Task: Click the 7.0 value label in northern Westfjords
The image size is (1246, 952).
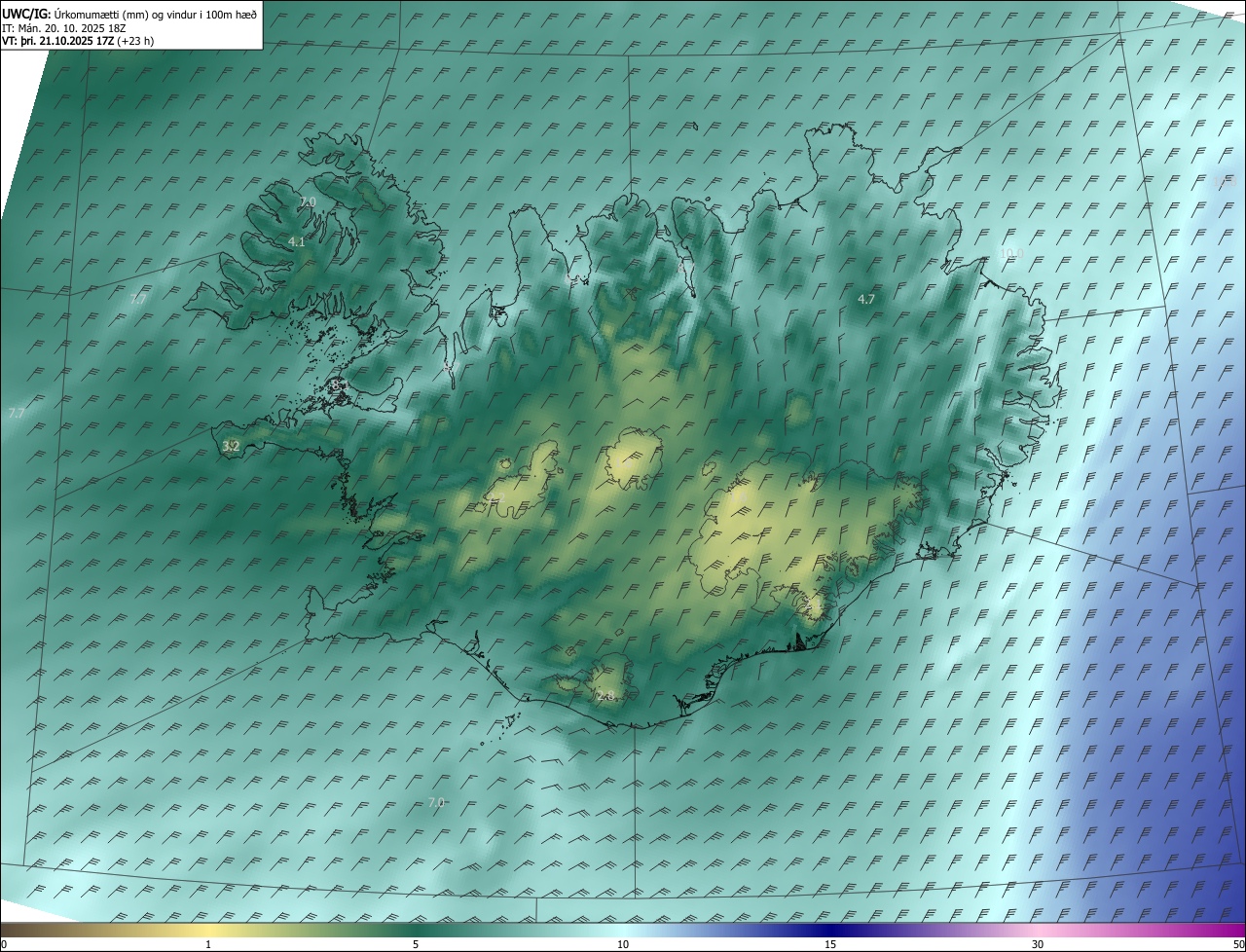Action: pyautogui.click(x=308, y=201)
